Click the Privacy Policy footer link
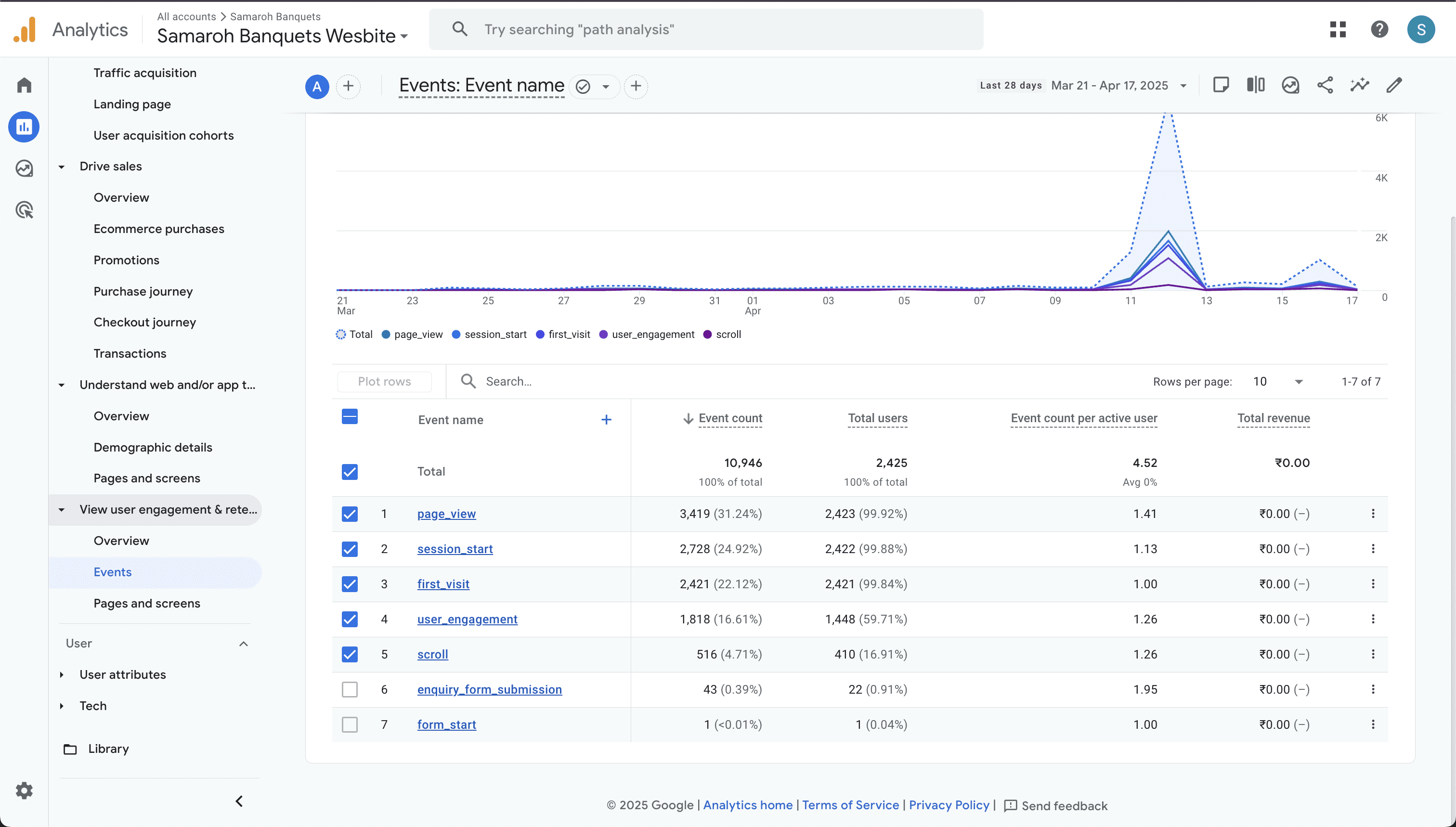Image resolution: width=1456 pixels, height=827 pixels. (949, 805)
